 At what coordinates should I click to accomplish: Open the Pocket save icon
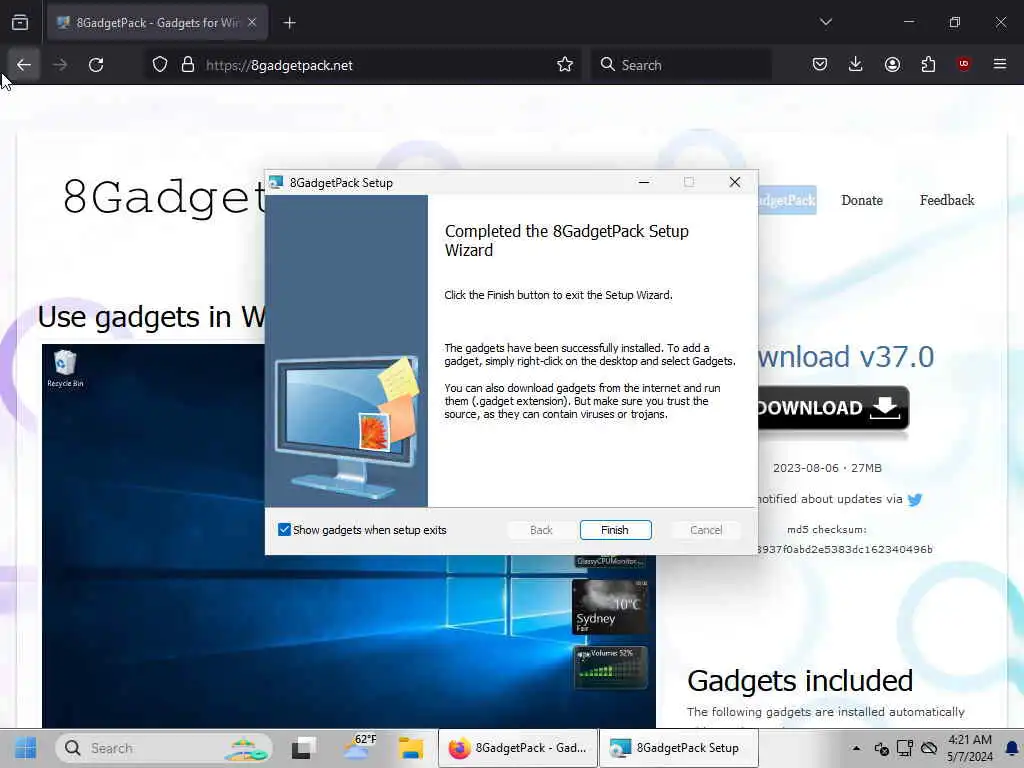pyautogui.click(x=820, y=64)
